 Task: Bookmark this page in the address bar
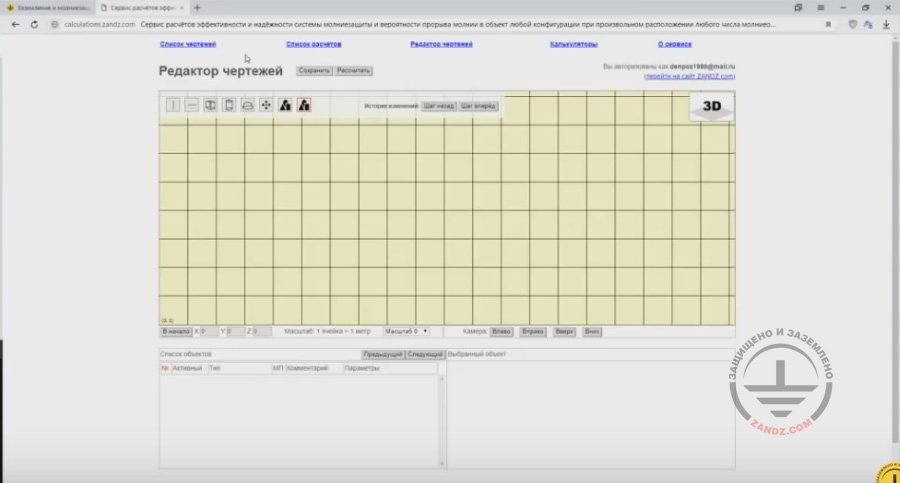tap(828, 25)
